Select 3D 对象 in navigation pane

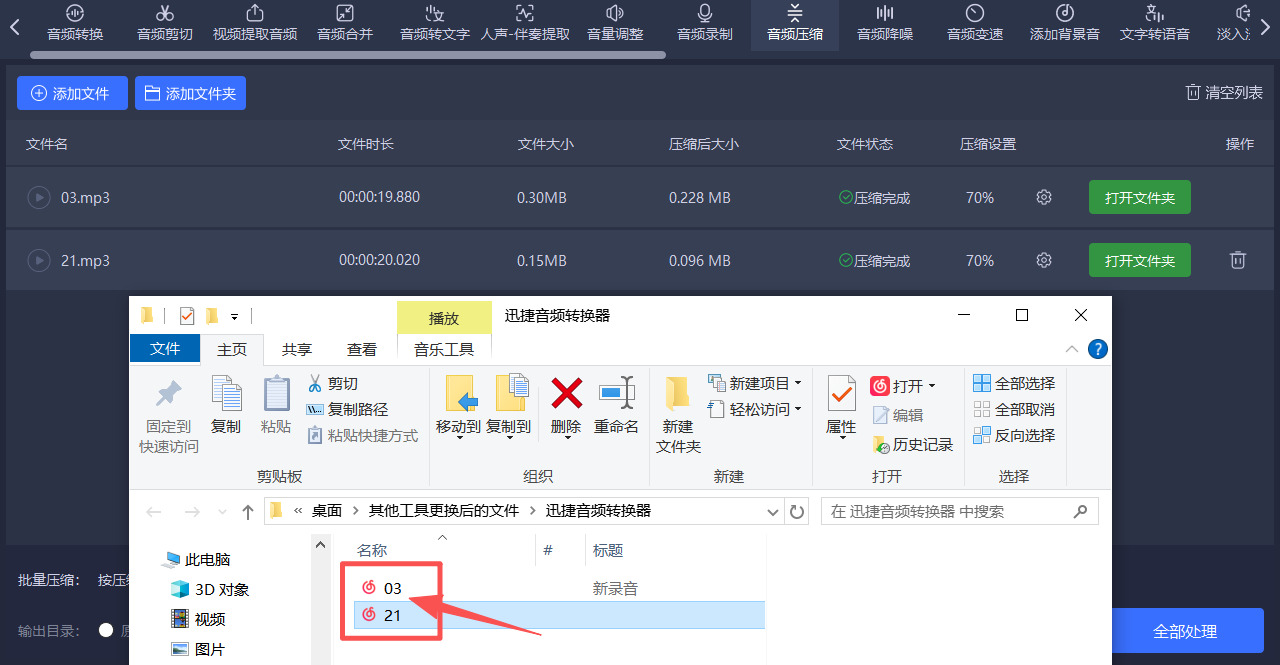pos(210,589)
